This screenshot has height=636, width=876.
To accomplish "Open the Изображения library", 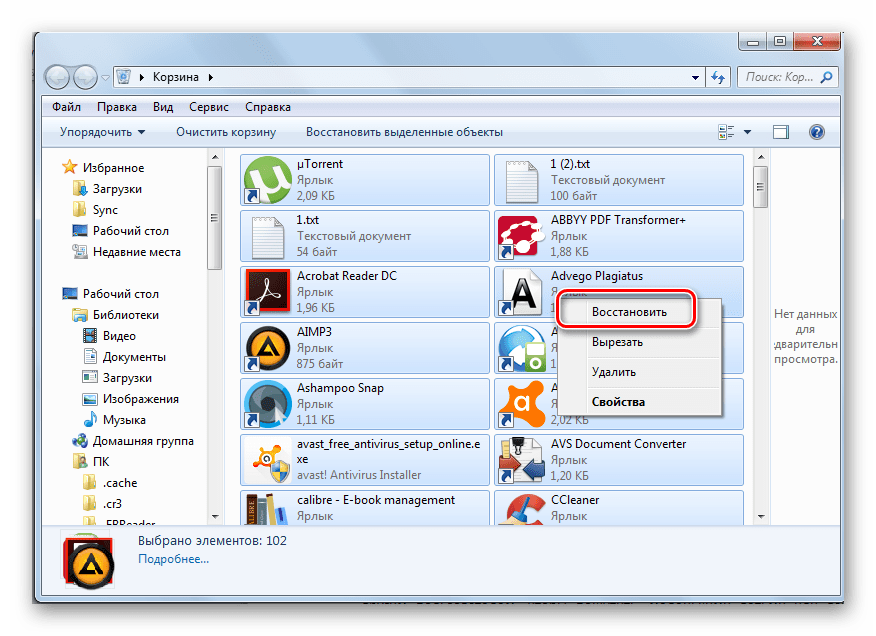I will tap(141, 399).
